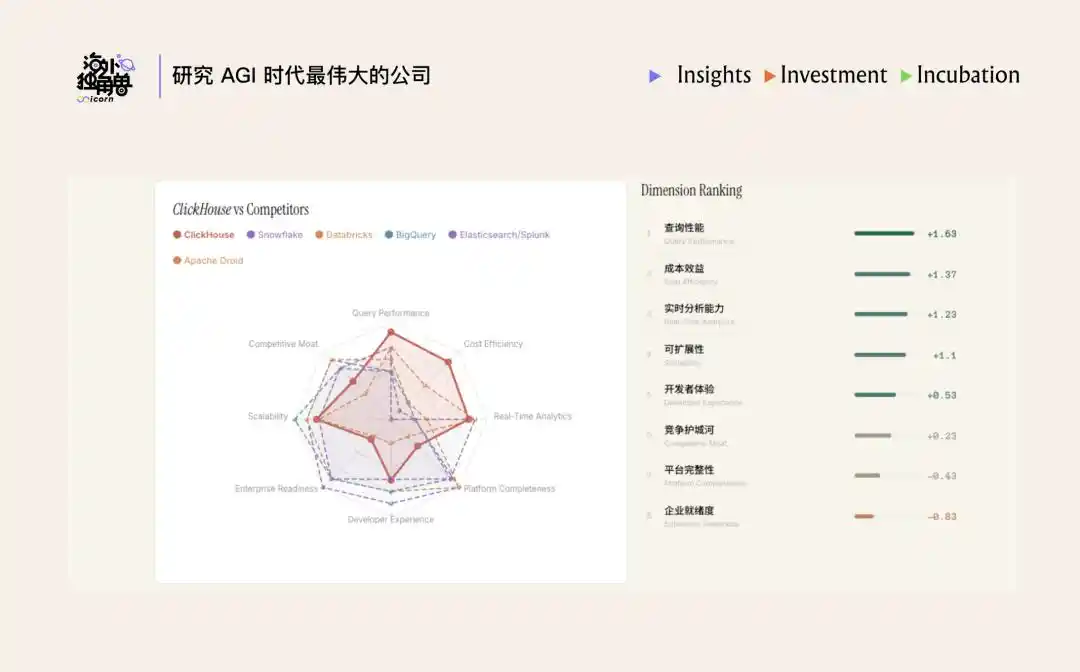Select ClickHouse Query Performance data point
The image size is (1080, 672).
[x=391, y=333]
